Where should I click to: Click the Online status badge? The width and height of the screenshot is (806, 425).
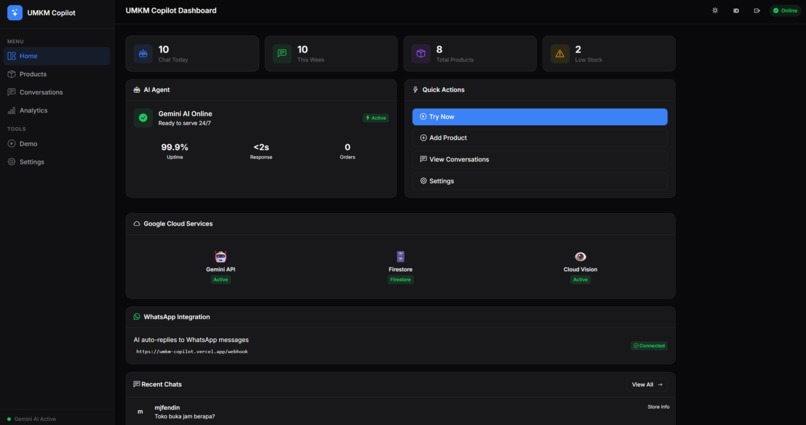click(785, 10)
